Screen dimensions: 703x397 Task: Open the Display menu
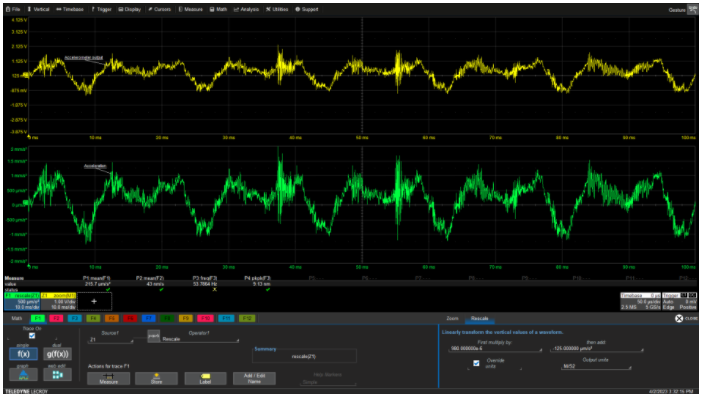pyautogui.click(x=130, y=9)
